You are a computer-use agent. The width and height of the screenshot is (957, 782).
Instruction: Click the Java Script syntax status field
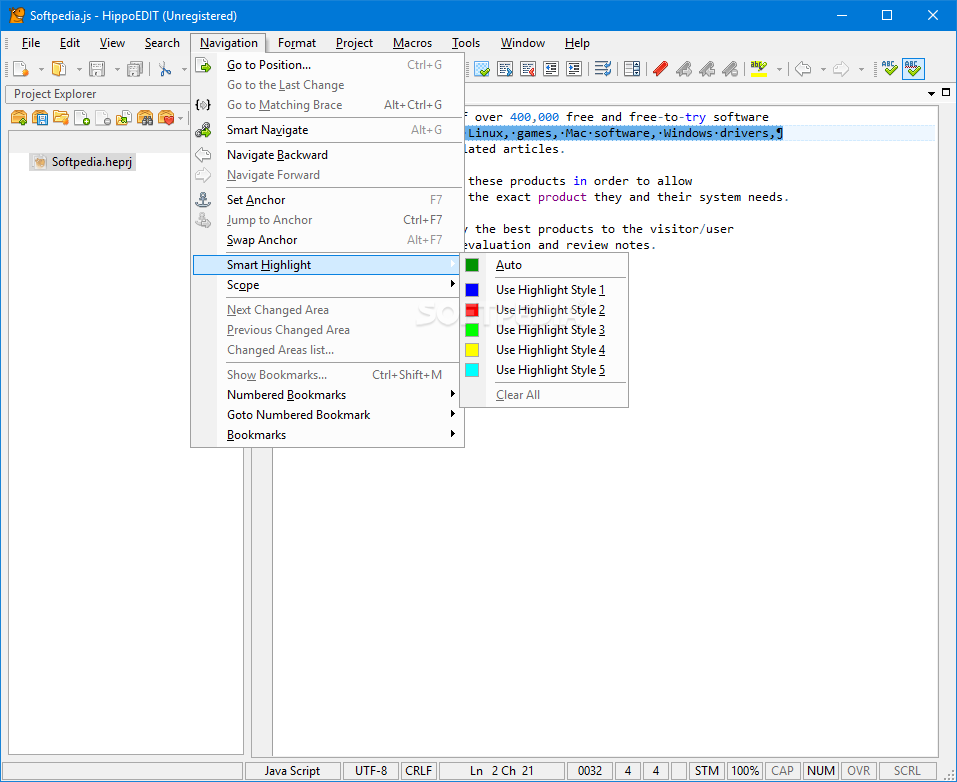click(x=292, y=770)
